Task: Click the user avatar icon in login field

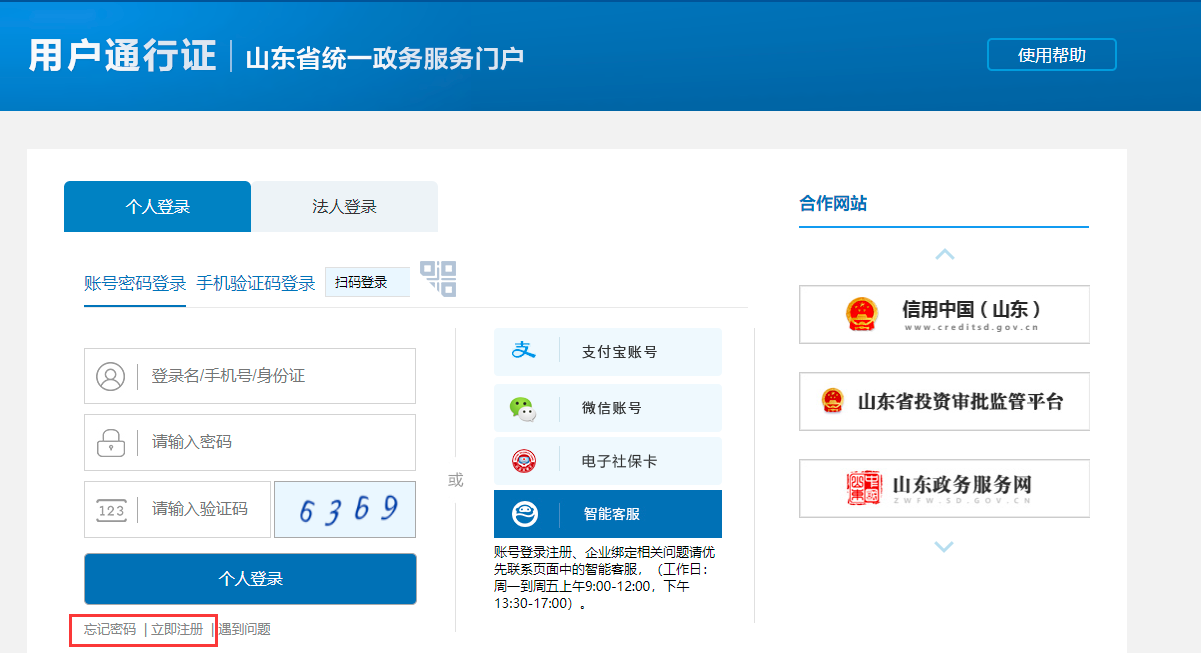Action: coord(110,376)
